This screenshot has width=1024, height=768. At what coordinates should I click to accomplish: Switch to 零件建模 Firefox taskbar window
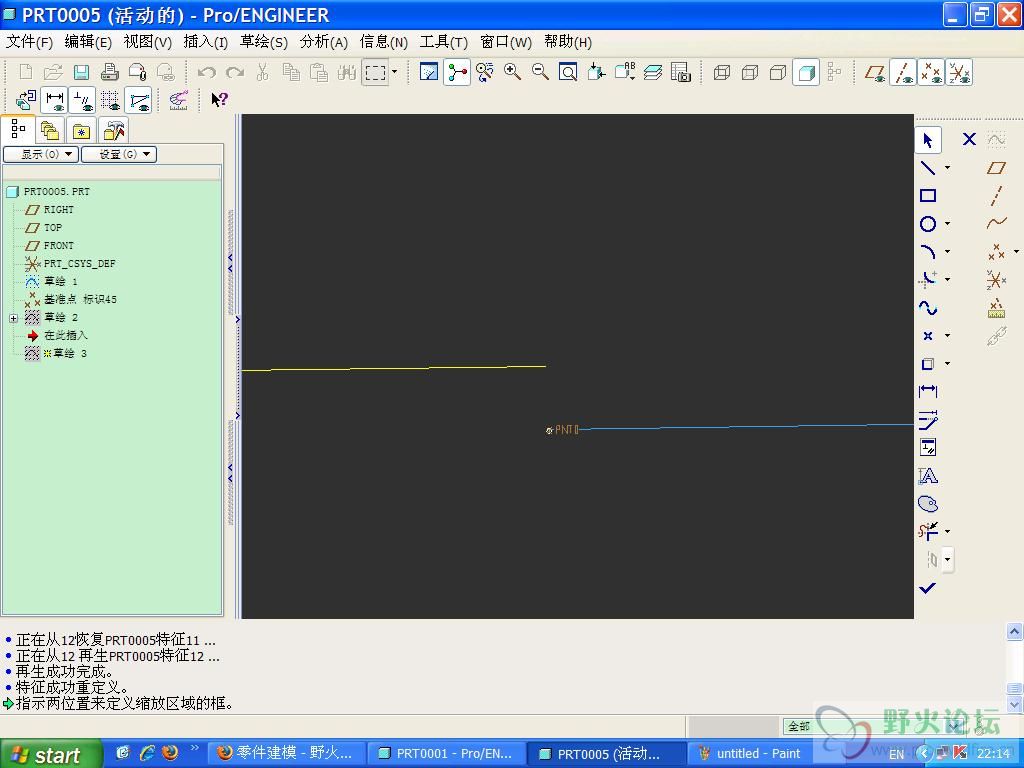(286, 754)
